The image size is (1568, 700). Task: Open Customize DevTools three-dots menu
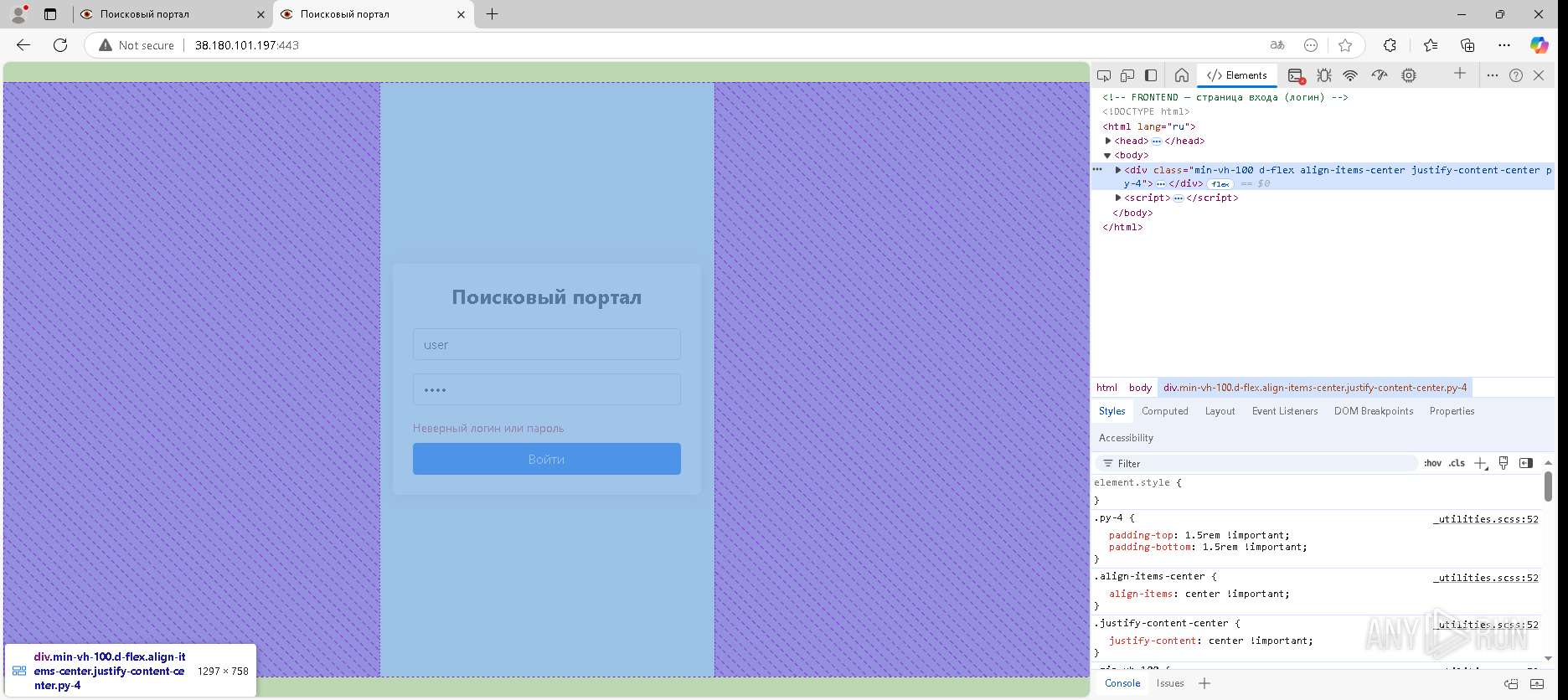tap(1493, 75)
